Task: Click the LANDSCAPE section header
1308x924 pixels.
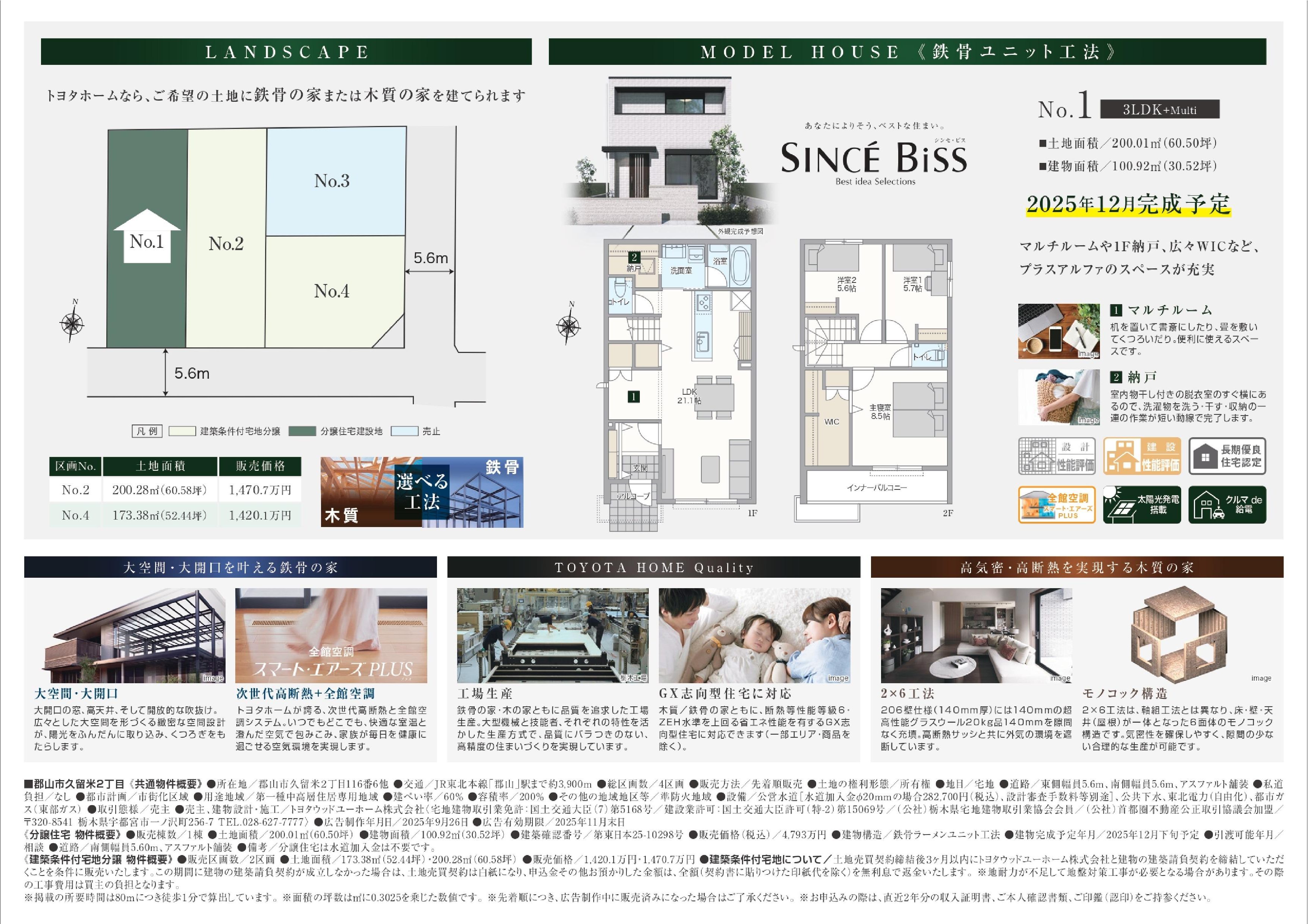Action: [286, 52]
